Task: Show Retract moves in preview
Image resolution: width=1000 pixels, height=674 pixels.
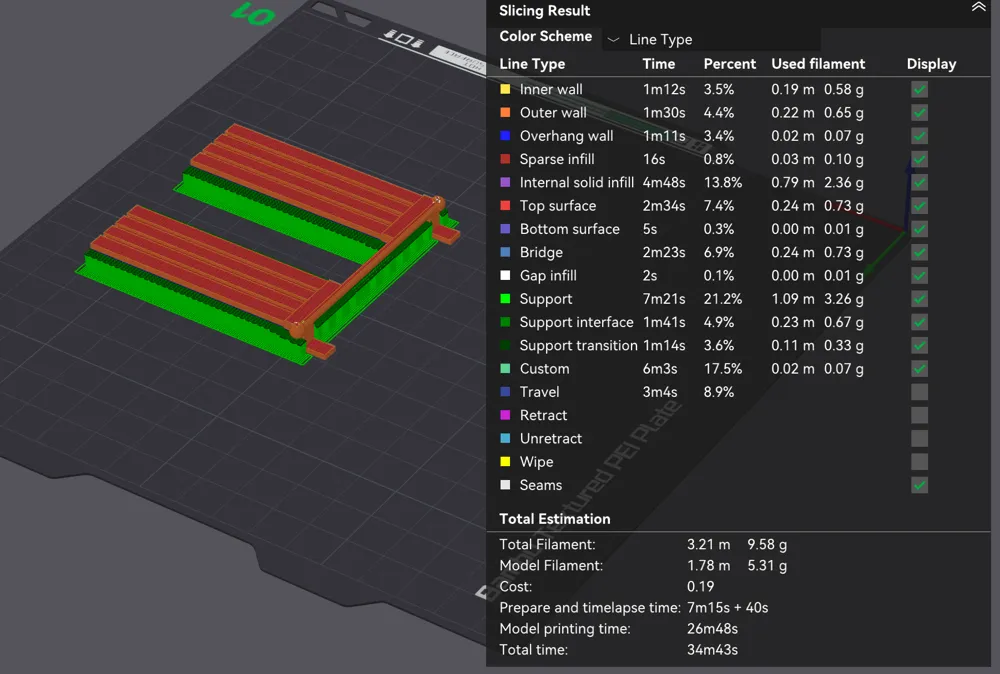Action: tap(919, 416)
